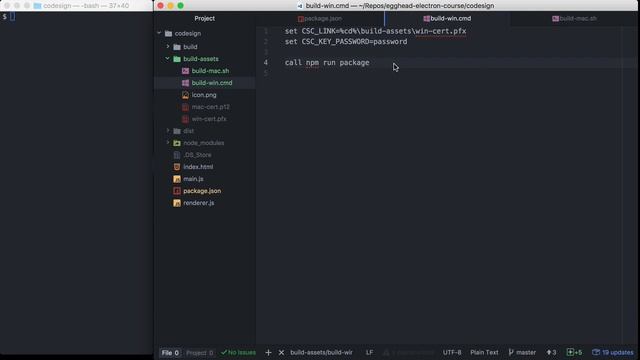
Task: Open build-mac.sh in the tree
Action: [x=210, y=71]
